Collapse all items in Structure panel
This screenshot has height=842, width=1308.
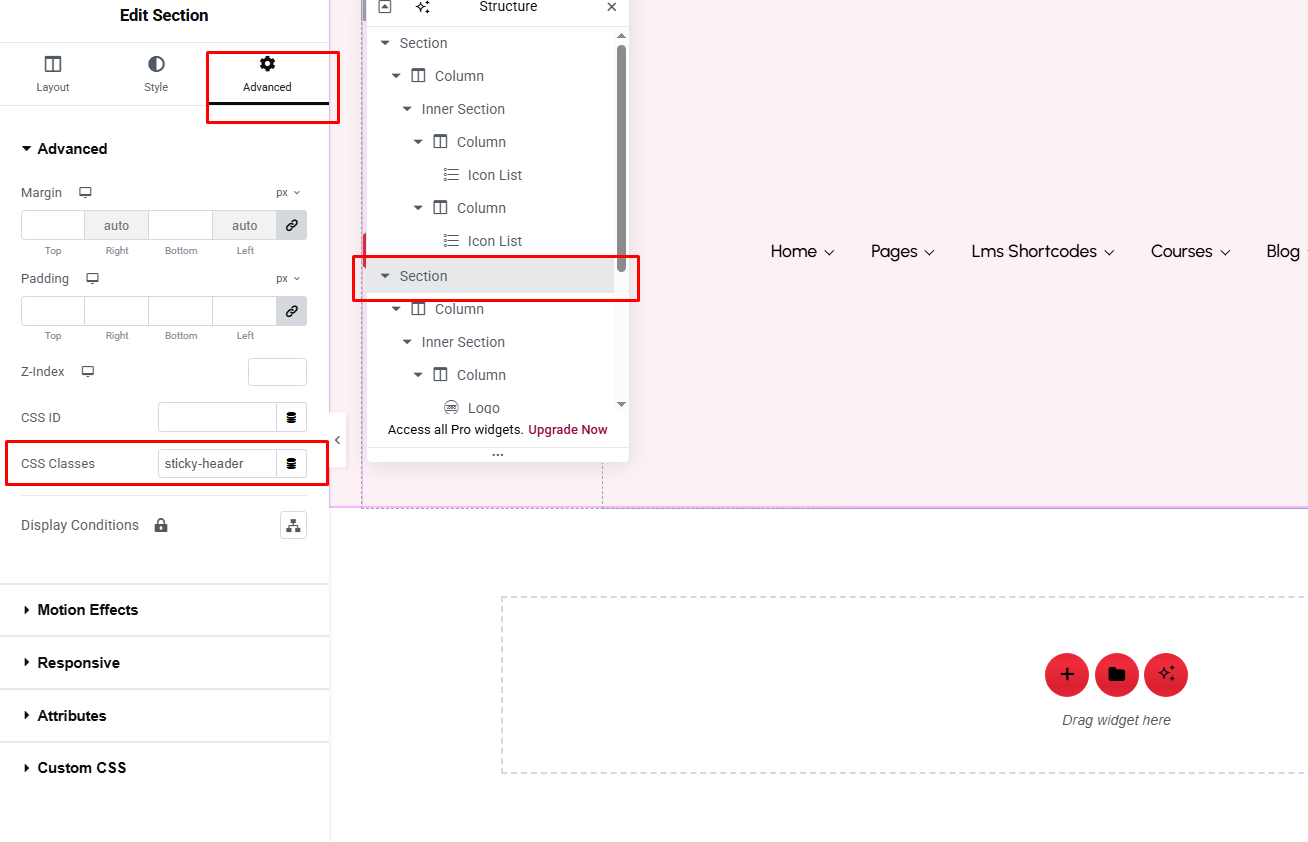[x=385, y=7]
